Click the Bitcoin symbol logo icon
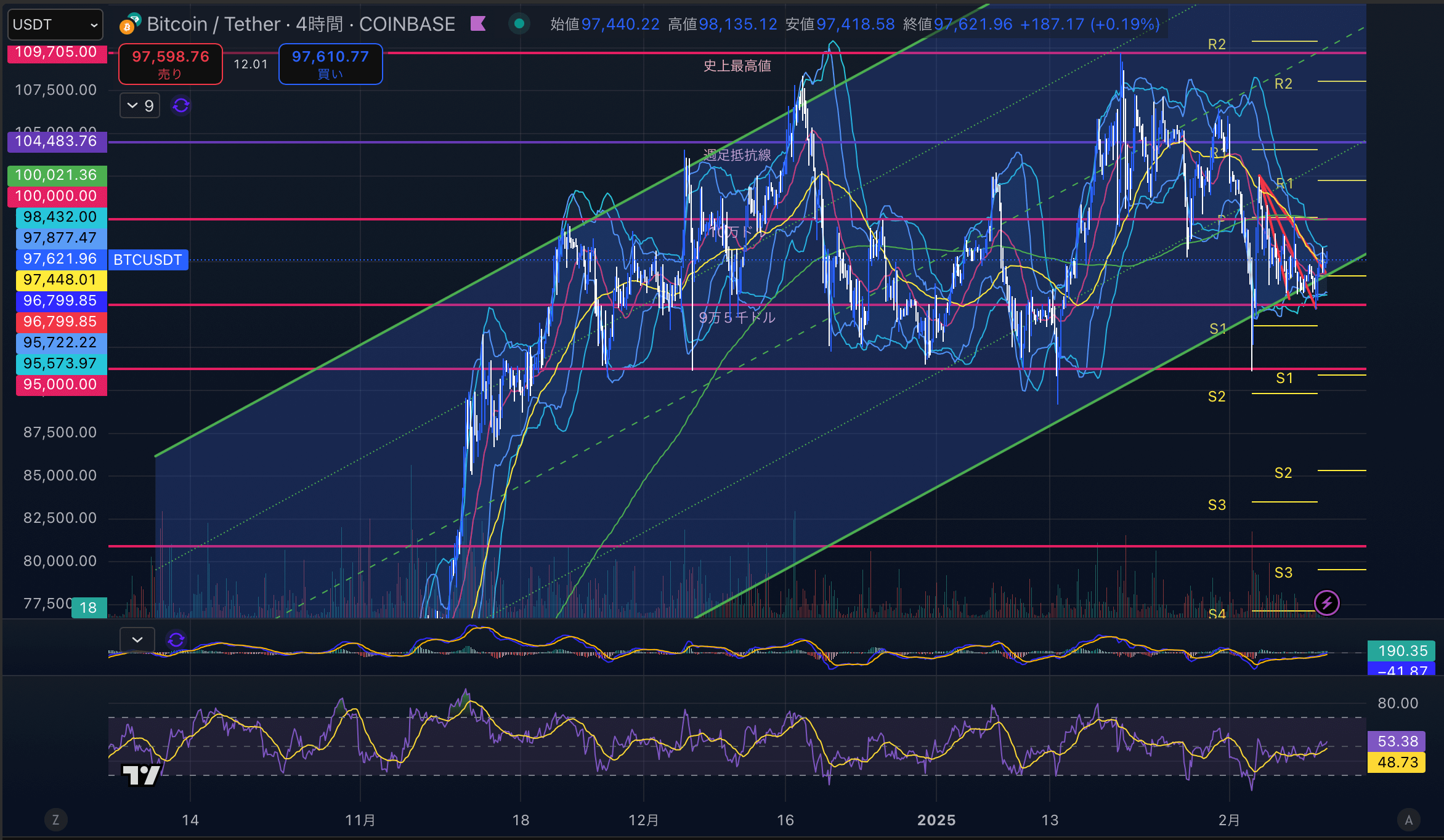The width and height of the screenshot is (1444, 840). pyautogui.click(x=130, y=24)
